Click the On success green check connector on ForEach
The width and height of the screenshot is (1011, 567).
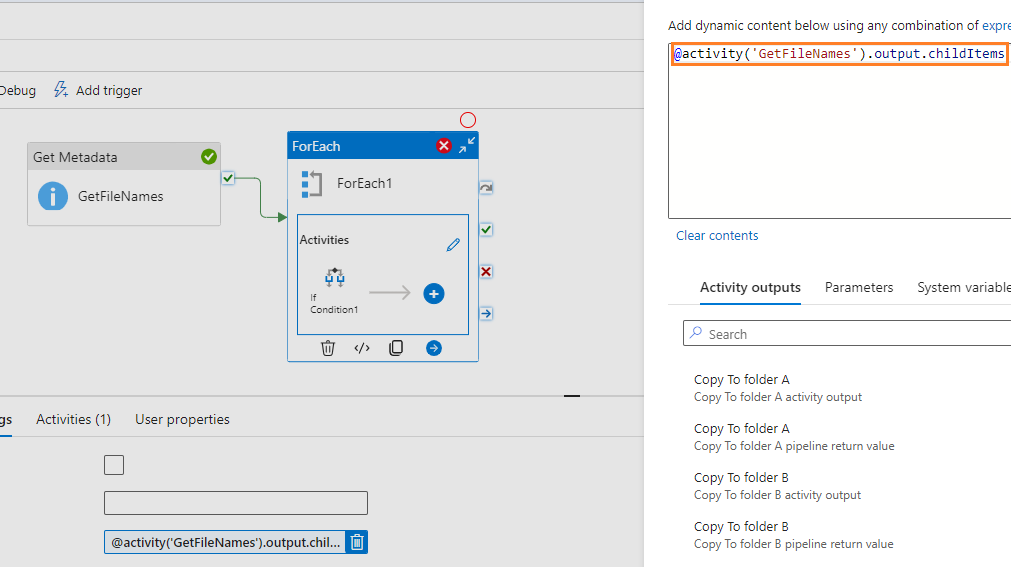pyautogui.click(x=486, y=230)
